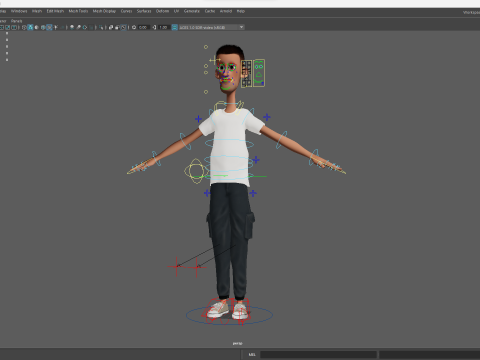
Task: Click the Exposure reset icon
Action: click(x=134, y=27)
